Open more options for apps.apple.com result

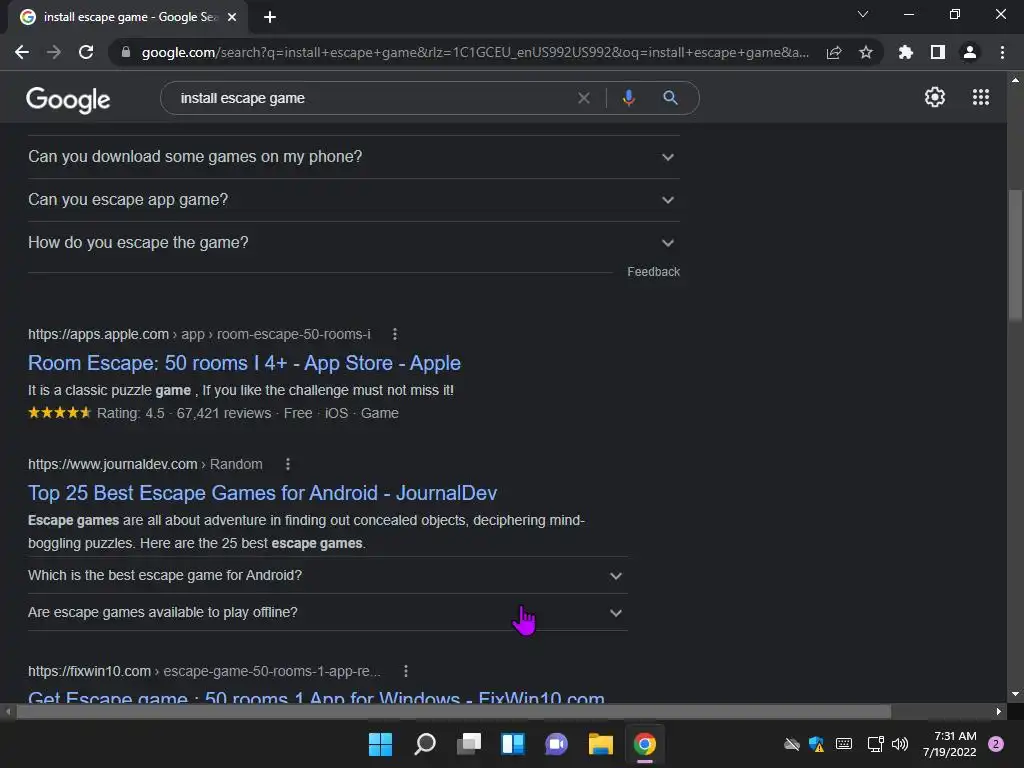point(394,334)
